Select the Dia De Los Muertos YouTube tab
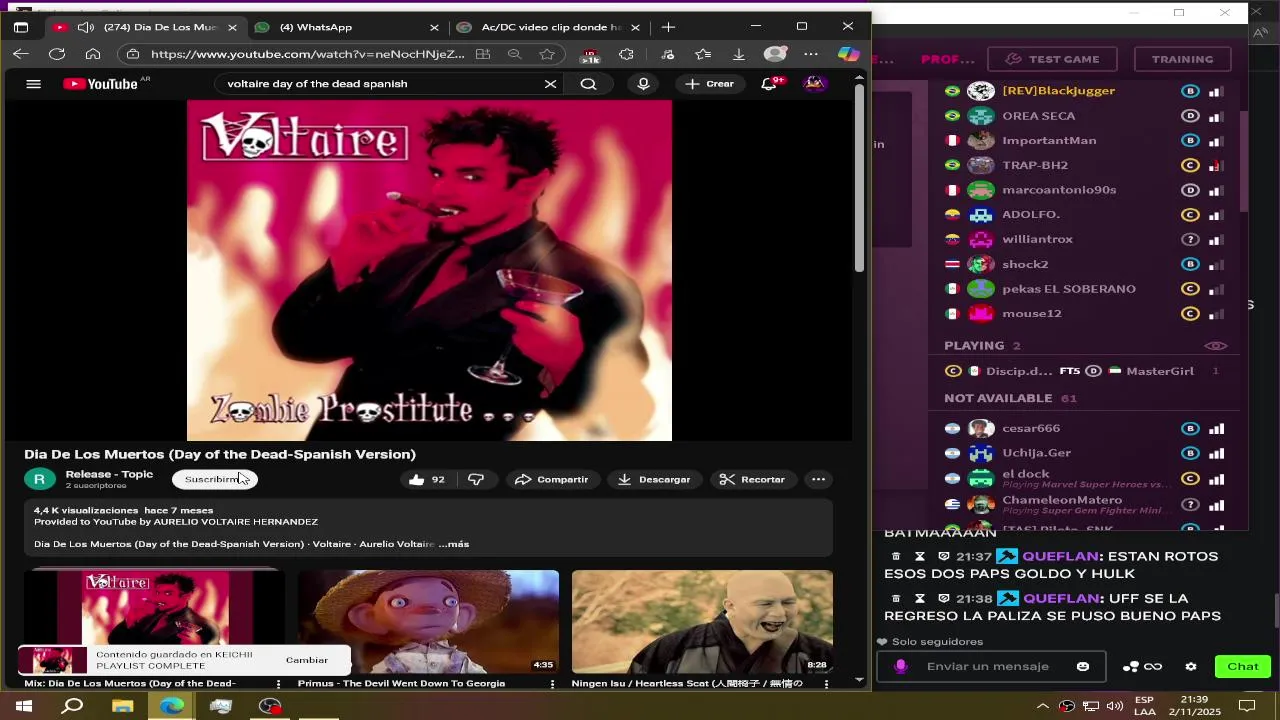Screen dimensions: 1280x720 tap(146, 27)
